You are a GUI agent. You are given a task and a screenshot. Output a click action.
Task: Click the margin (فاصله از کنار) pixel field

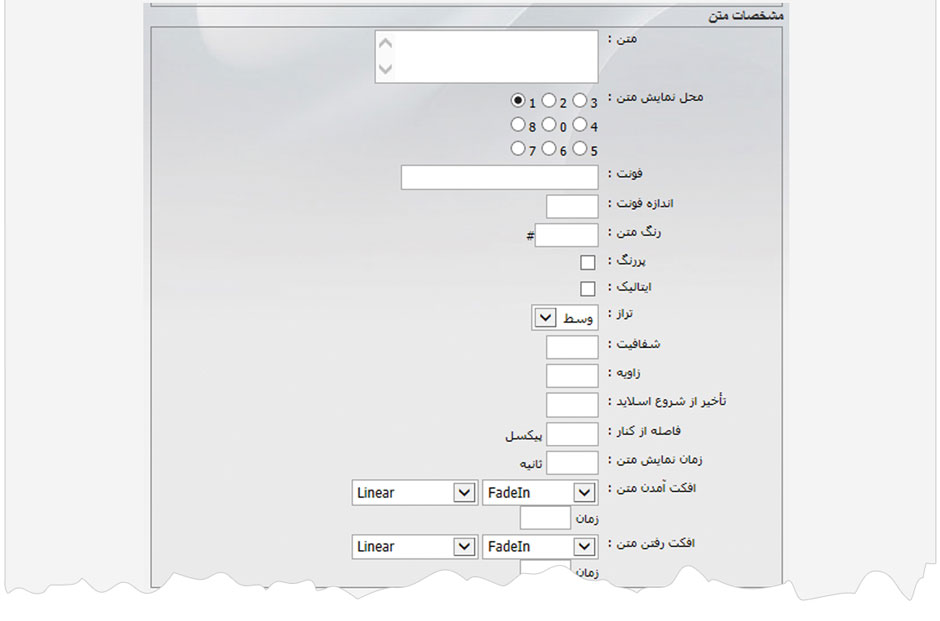(x=572, y=434)
